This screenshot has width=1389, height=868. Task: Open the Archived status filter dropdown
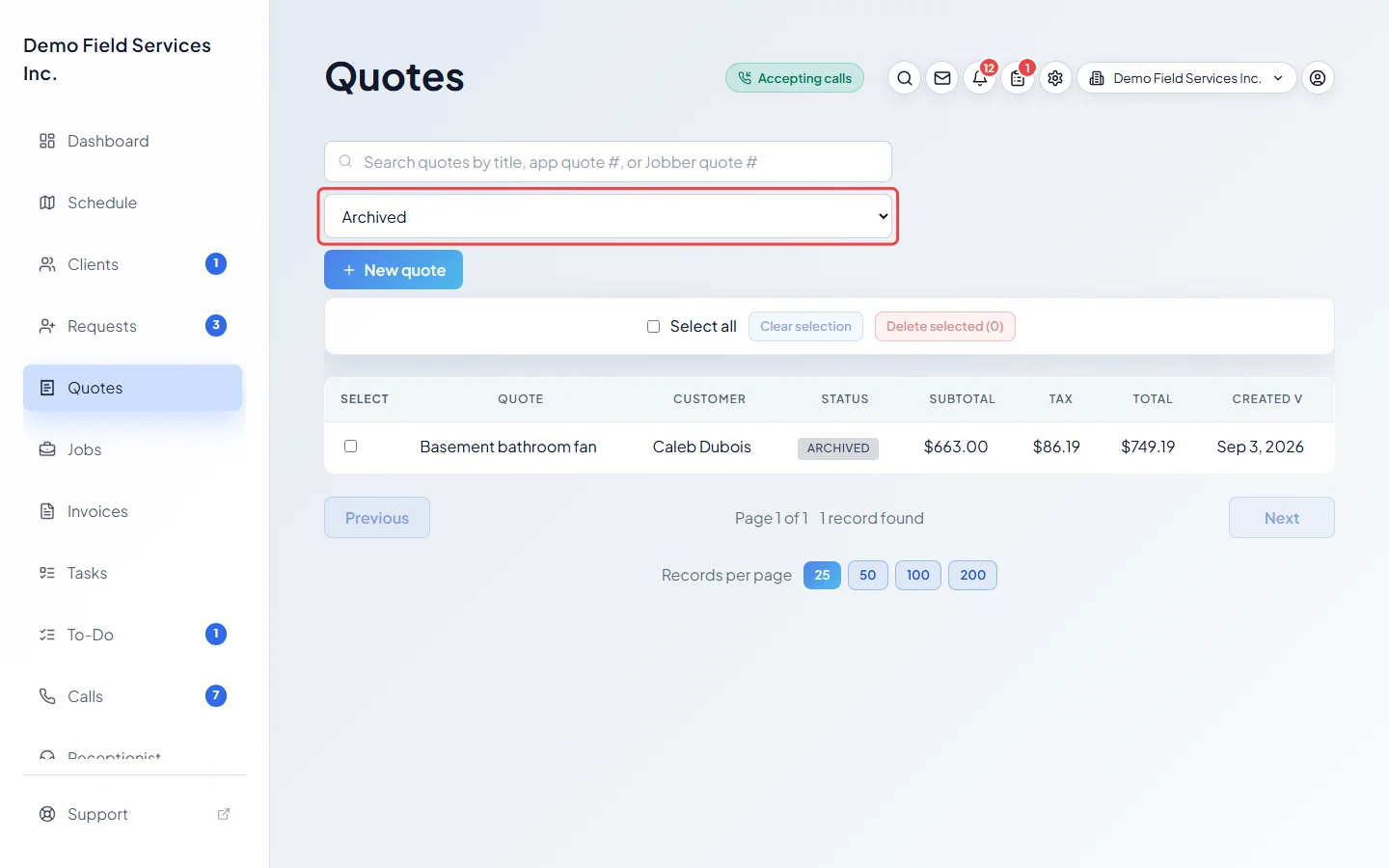click(608, 217)
